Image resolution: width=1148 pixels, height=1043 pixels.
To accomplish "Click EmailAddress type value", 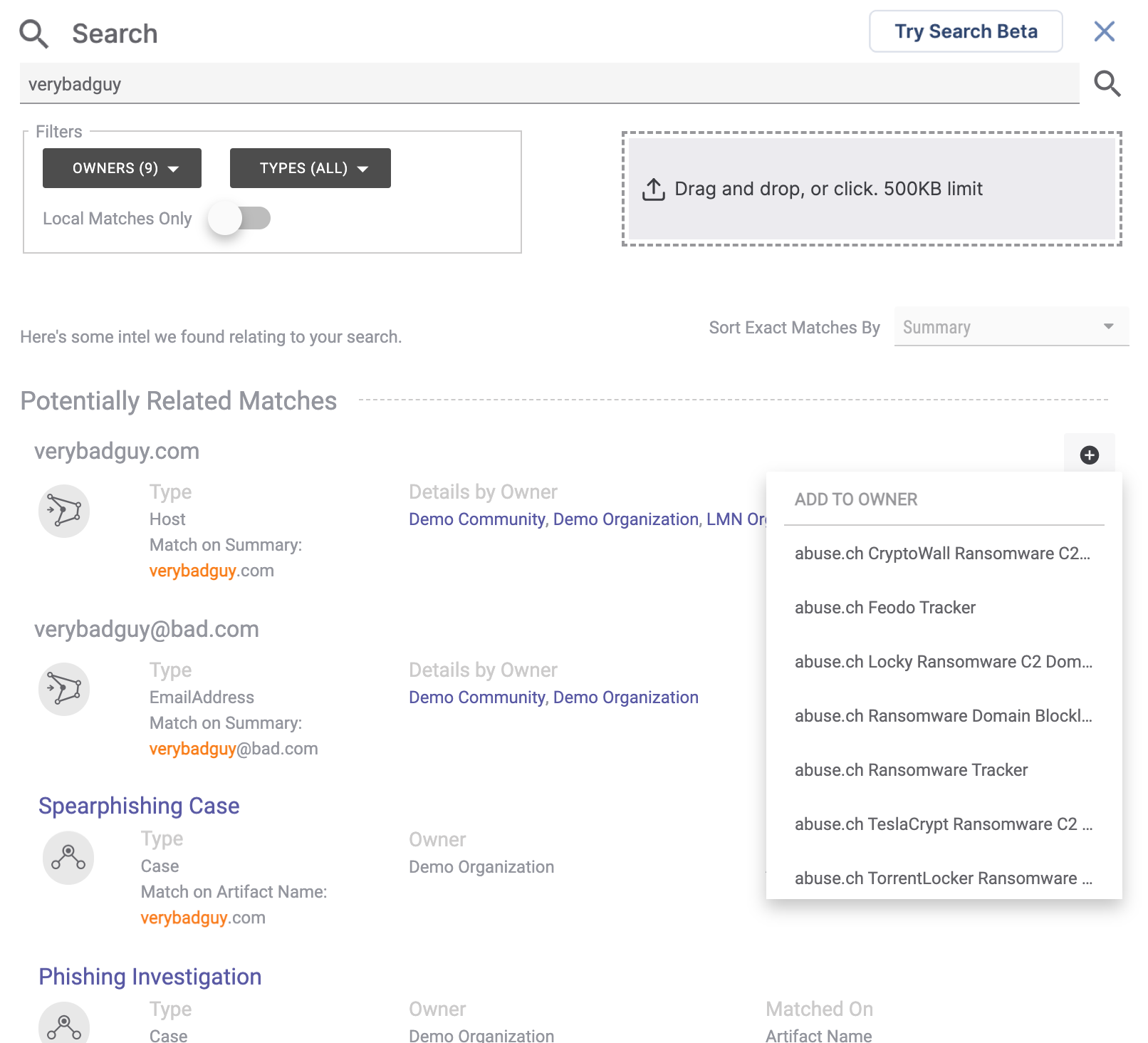I will click(202, 697).
